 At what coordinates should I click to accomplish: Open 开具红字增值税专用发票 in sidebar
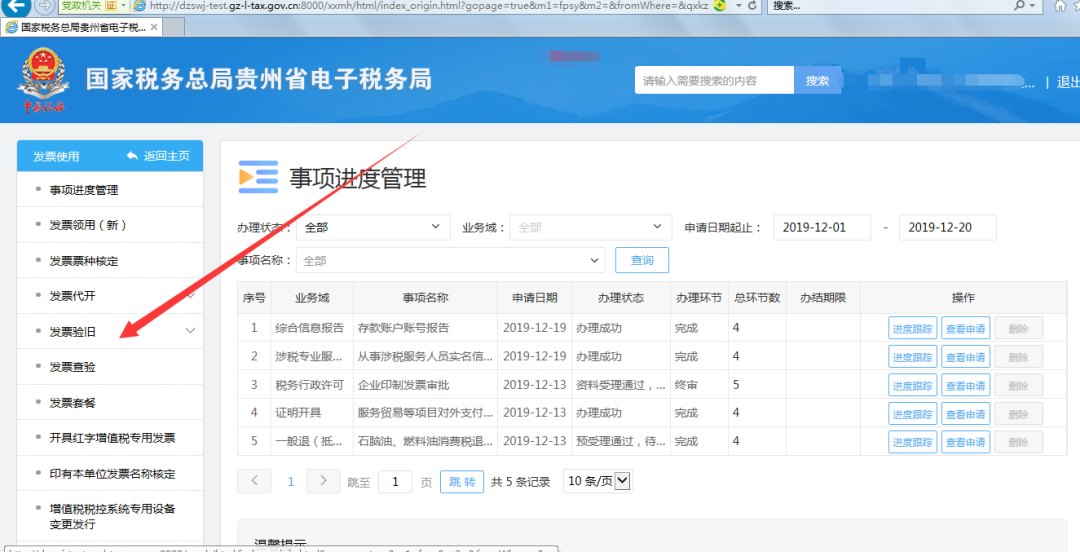click(x=112, y=438)
